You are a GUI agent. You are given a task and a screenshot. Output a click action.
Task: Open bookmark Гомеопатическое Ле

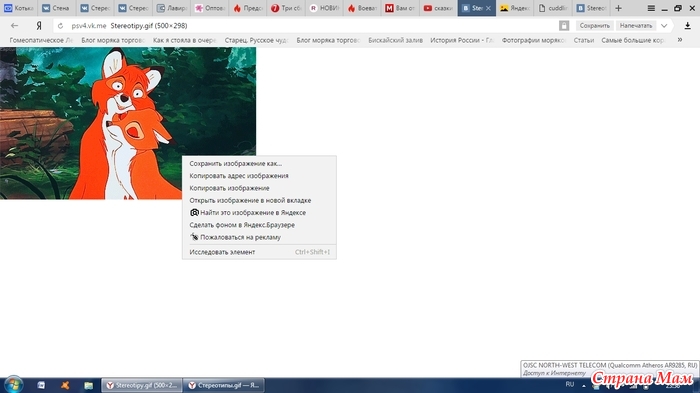point(41,40)
